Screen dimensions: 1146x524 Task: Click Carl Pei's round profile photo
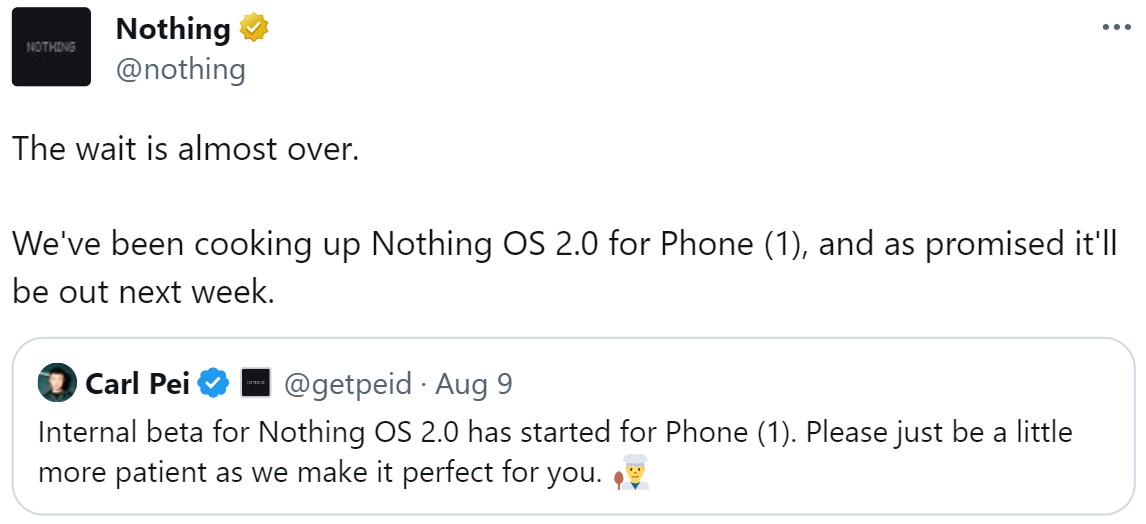[x=57, y=383]
